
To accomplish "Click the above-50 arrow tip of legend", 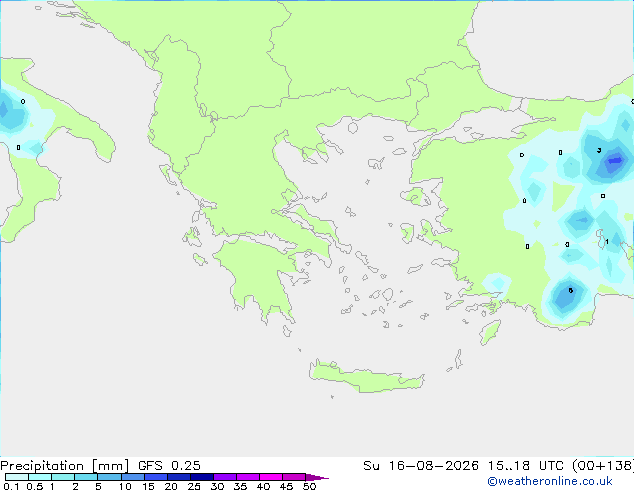I will coord(317,477).
